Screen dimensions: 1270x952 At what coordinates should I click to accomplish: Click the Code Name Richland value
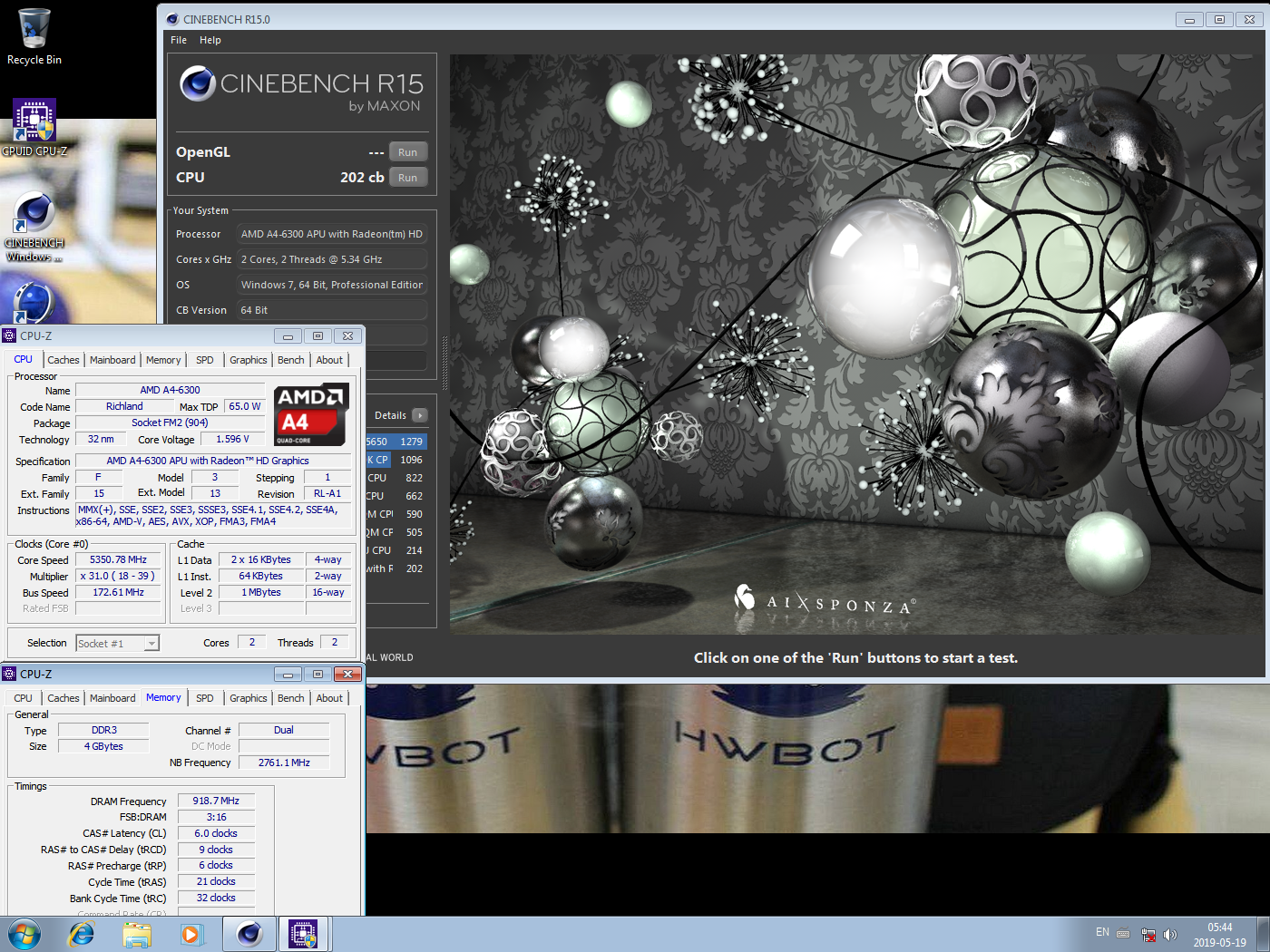tap(124, 406)
